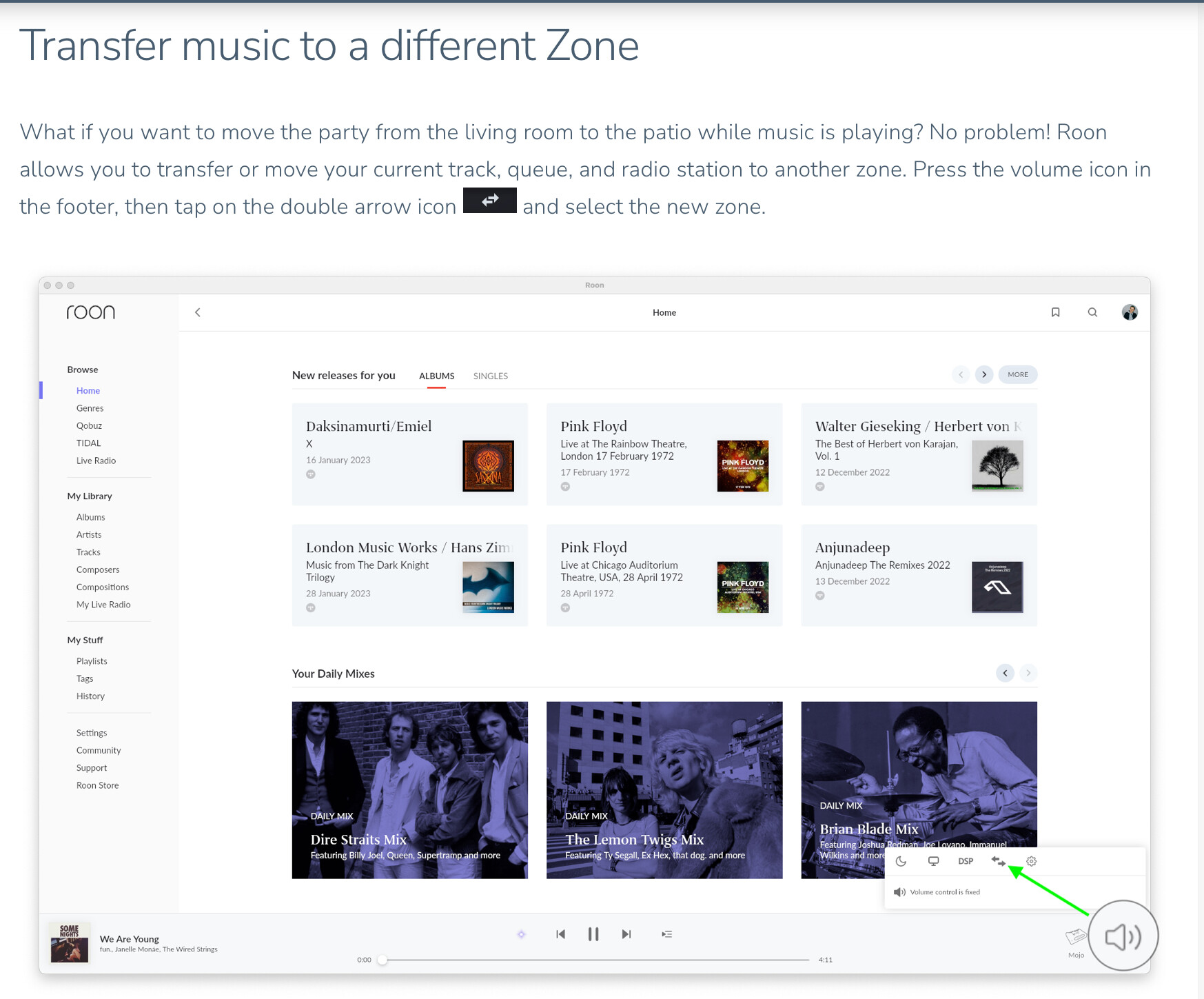This screenshot has height=999, width=1204.
Task: Click add icon under 16 January 2023
Action: (311, 474)
